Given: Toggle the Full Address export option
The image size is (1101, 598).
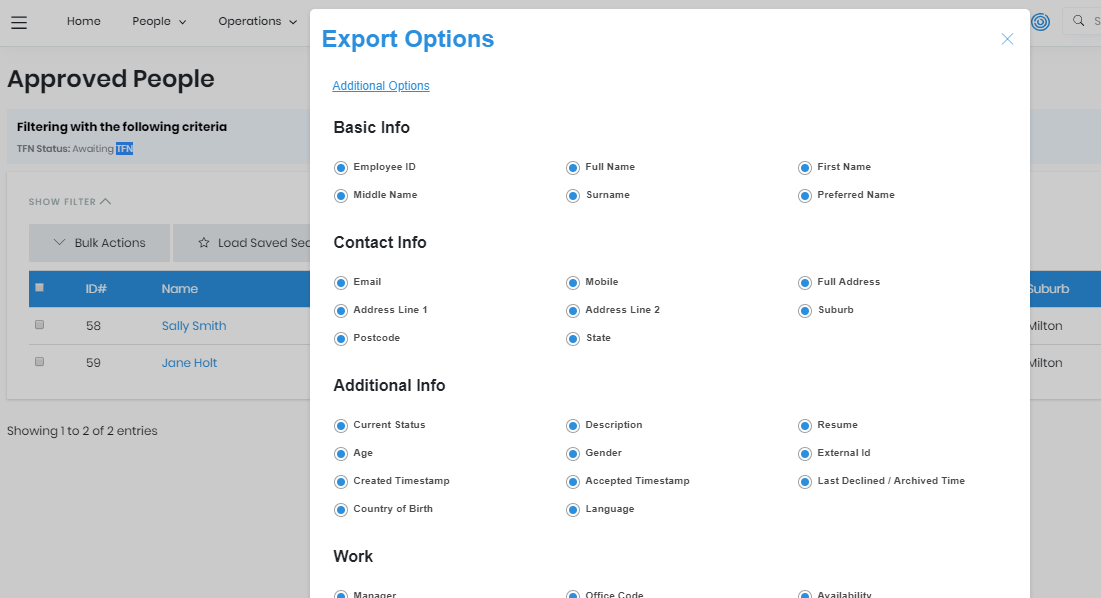Looking at the screenshot, I should coord(805,283).
